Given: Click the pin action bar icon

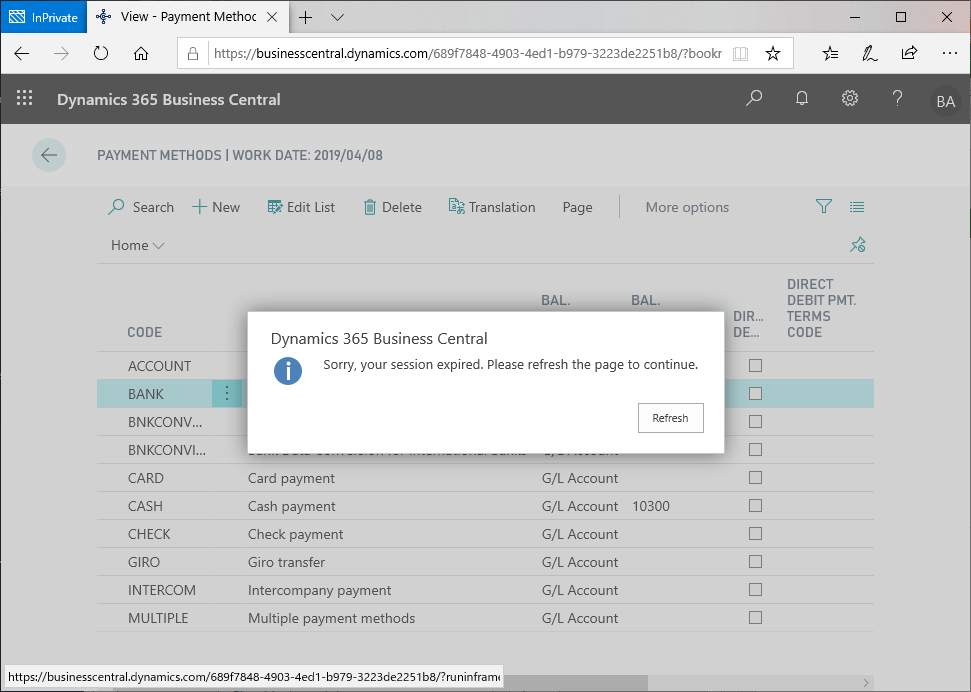Looking at the screenshot, I should tap(858, 245).
